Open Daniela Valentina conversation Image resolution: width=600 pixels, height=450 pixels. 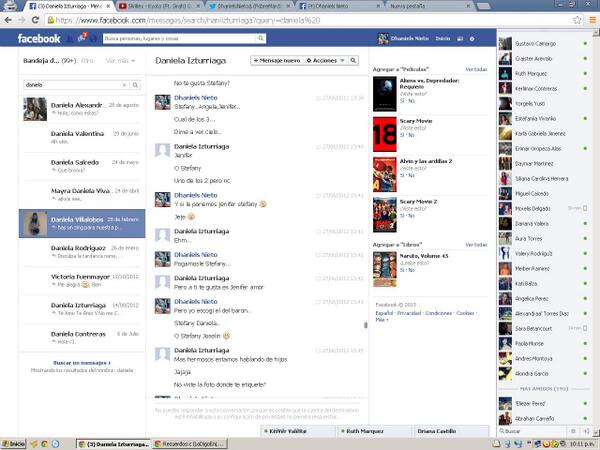(x=82, y=137)
